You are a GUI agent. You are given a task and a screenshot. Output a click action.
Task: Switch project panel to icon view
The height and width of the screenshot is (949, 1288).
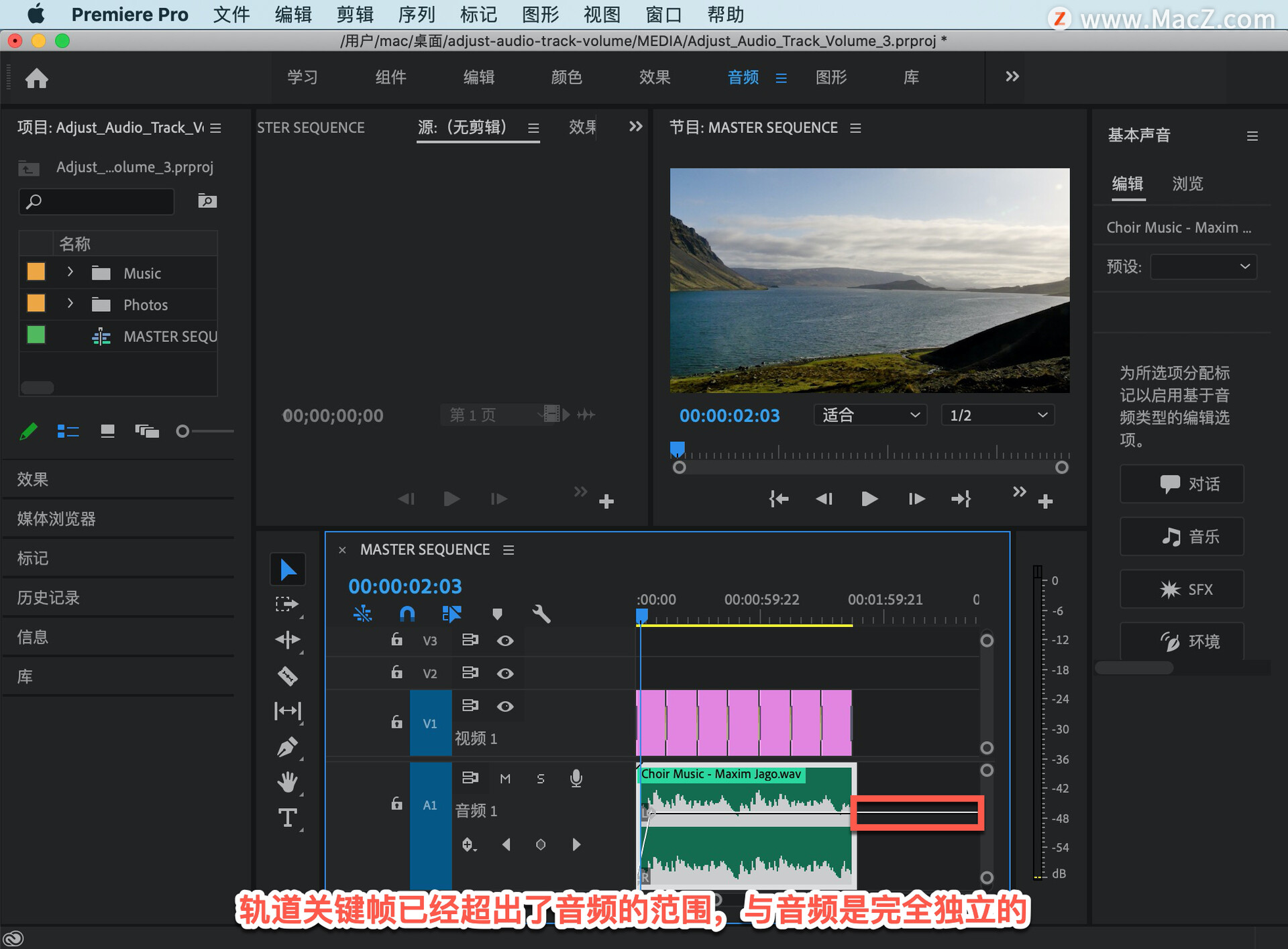click(107, 431)
